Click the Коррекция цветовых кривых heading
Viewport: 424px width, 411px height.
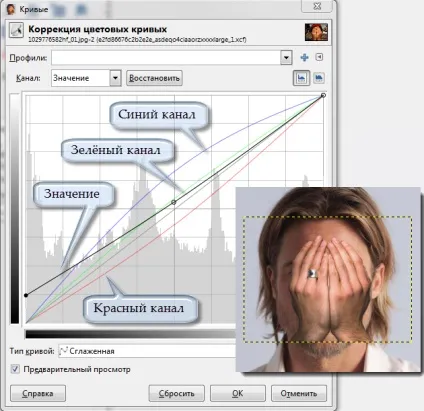point(98,29)
